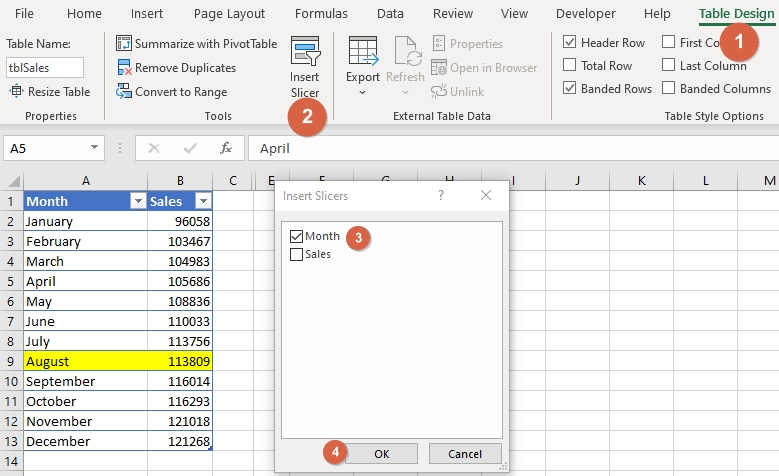Click the help question mark in dialog
Screen dimensions: 779x476
441,196
